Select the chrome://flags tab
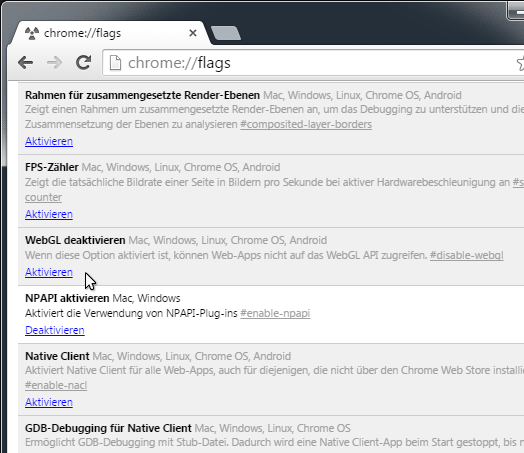This screenshot has height=453, width=524. (x=110, y=33)
